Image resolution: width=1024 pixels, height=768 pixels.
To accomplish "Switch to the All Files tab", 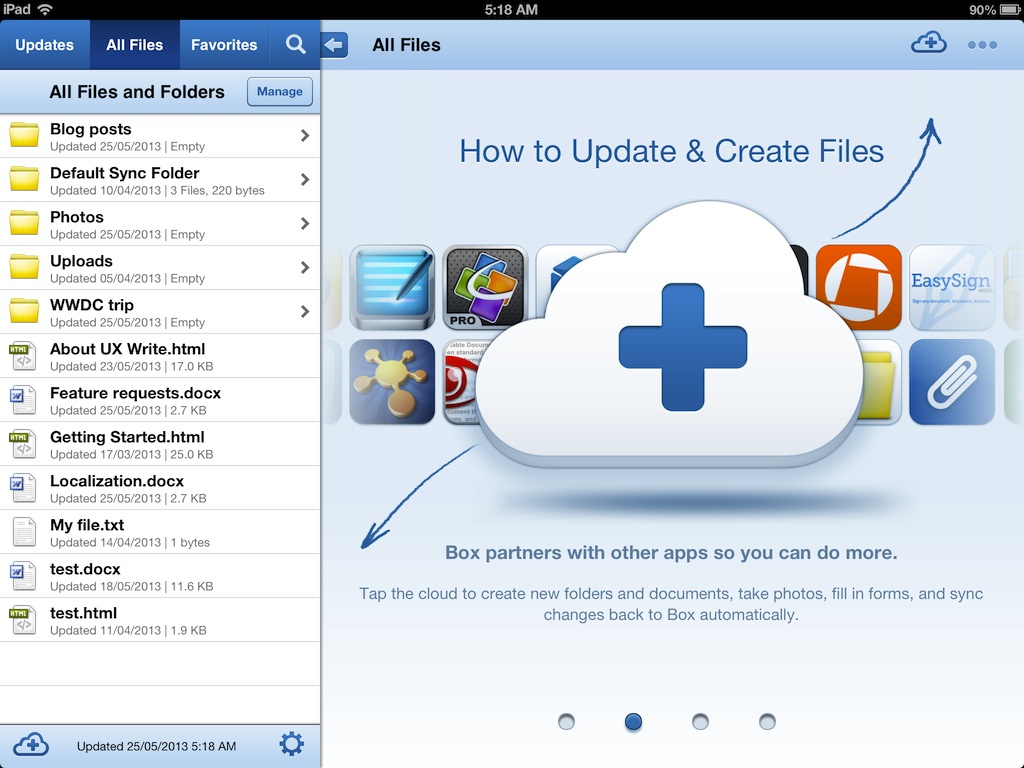I will tap(135, 44).
